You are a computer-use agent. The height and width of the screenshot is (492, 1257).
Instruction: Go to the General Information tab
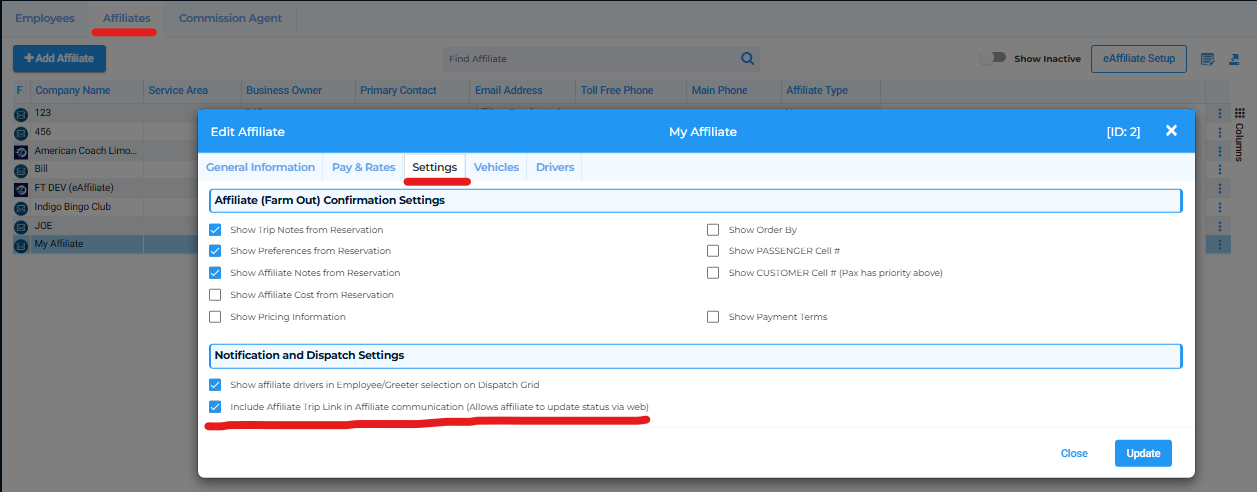(261, 167)
